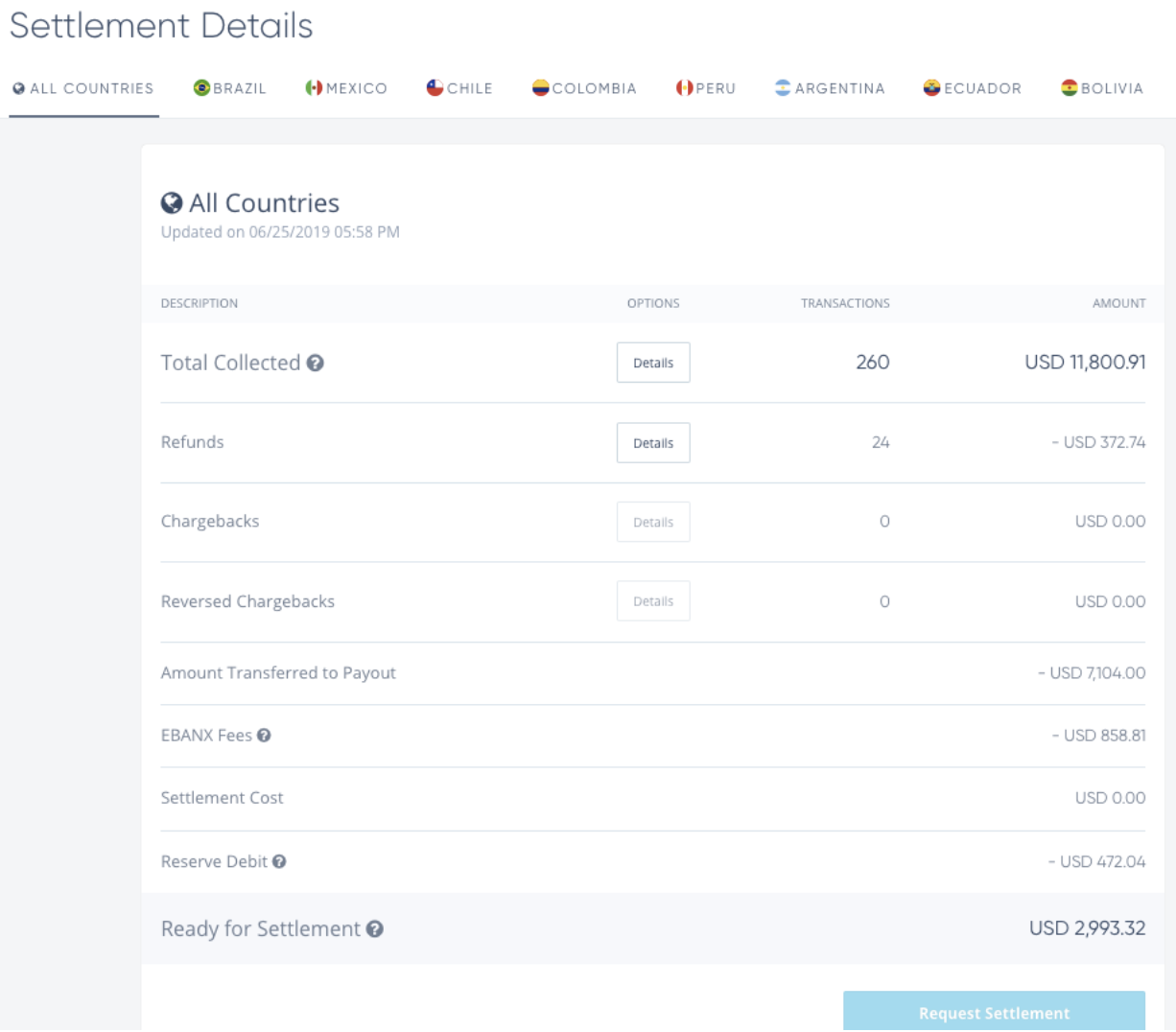The height and width of the screenshot is (1032, 1176).
Task: Click the Mexico flag icon
Action: (x=314, y=88)
